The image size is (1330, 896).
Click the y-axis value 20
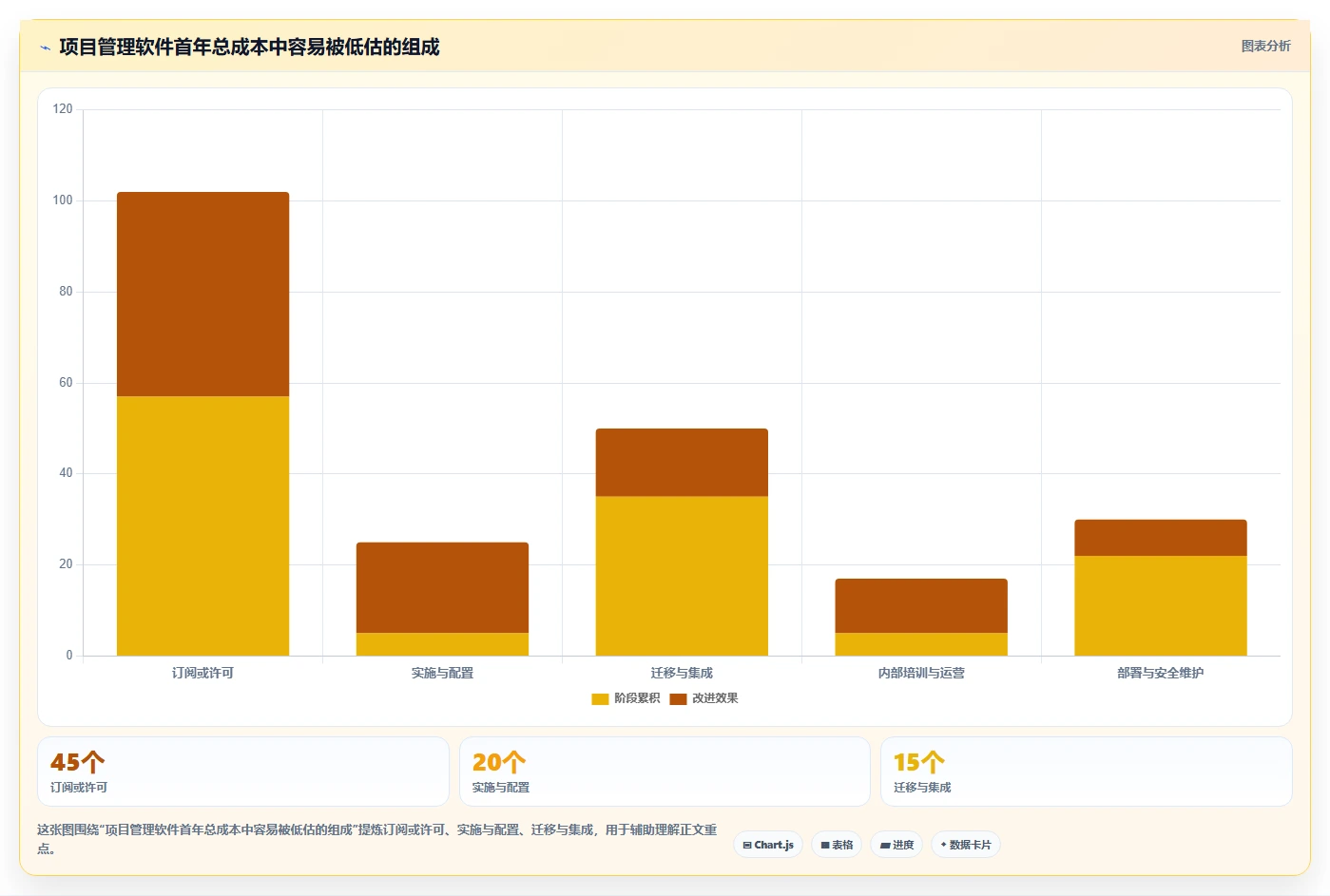click(66, 564)
